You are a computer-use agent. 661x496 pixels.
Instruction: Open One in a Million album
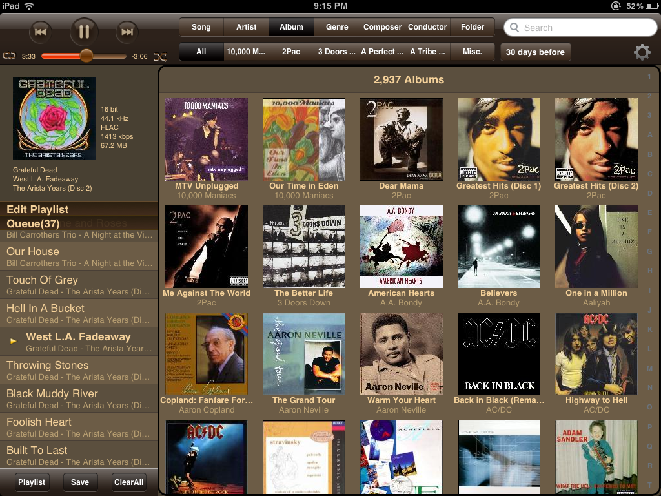tap(596, 247)
